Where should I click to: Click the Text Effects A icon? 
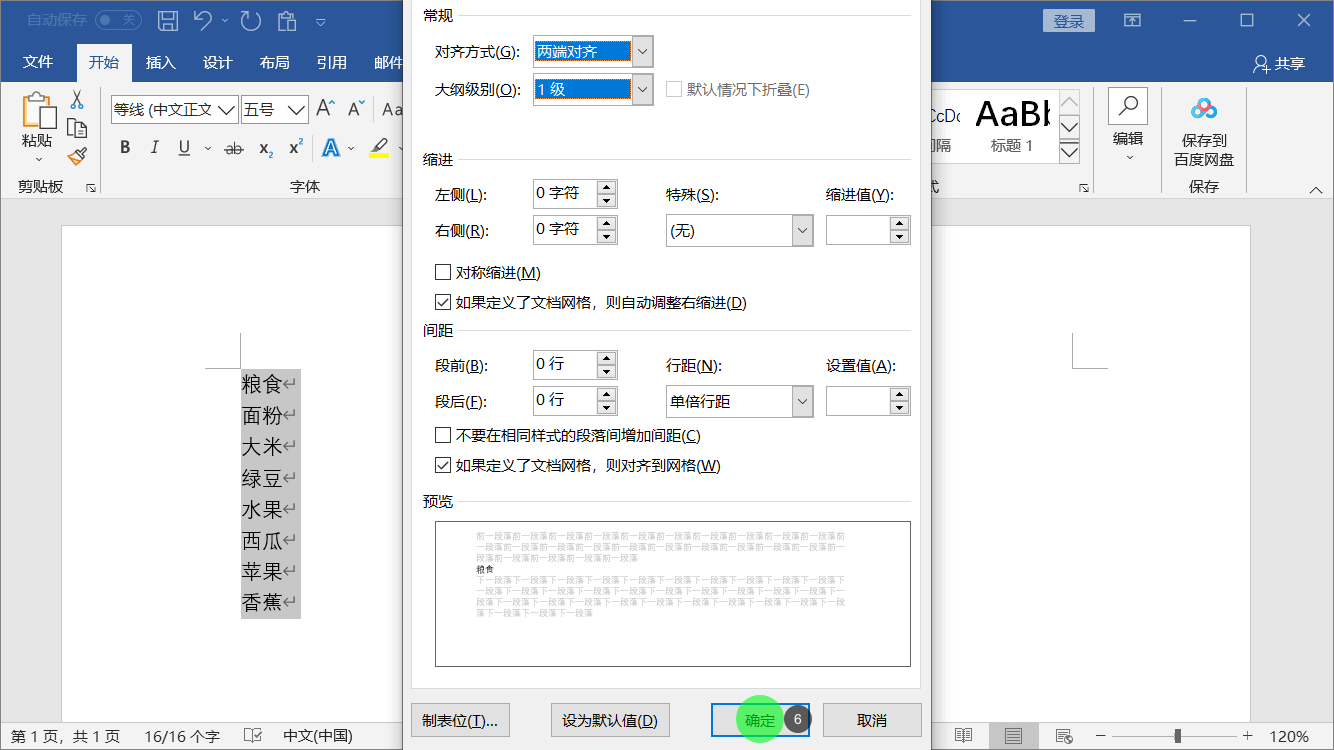330,148
